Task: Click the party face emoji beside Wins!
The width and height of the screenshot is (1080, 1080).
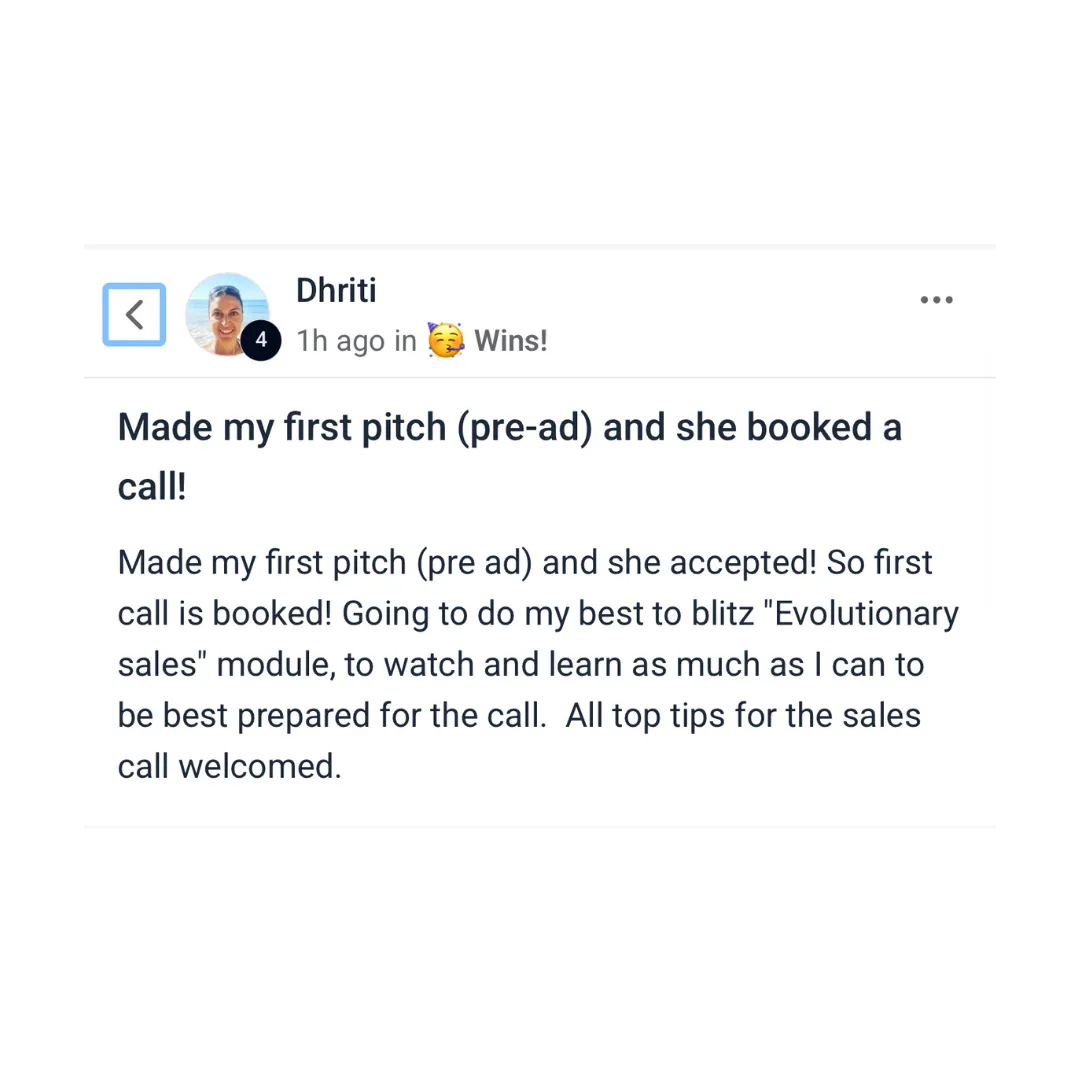Action: click(445, 340)
